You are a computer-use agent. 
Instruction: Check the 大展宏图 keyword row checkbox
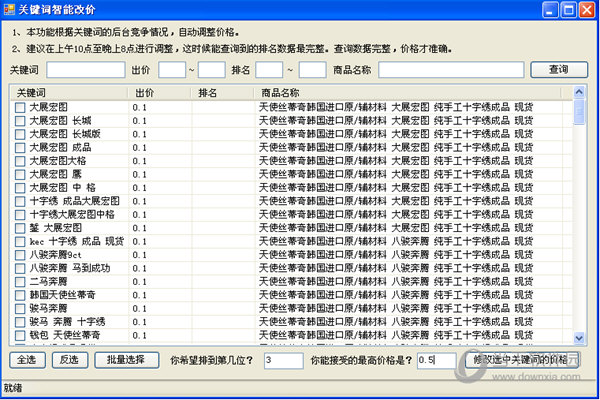20,108
